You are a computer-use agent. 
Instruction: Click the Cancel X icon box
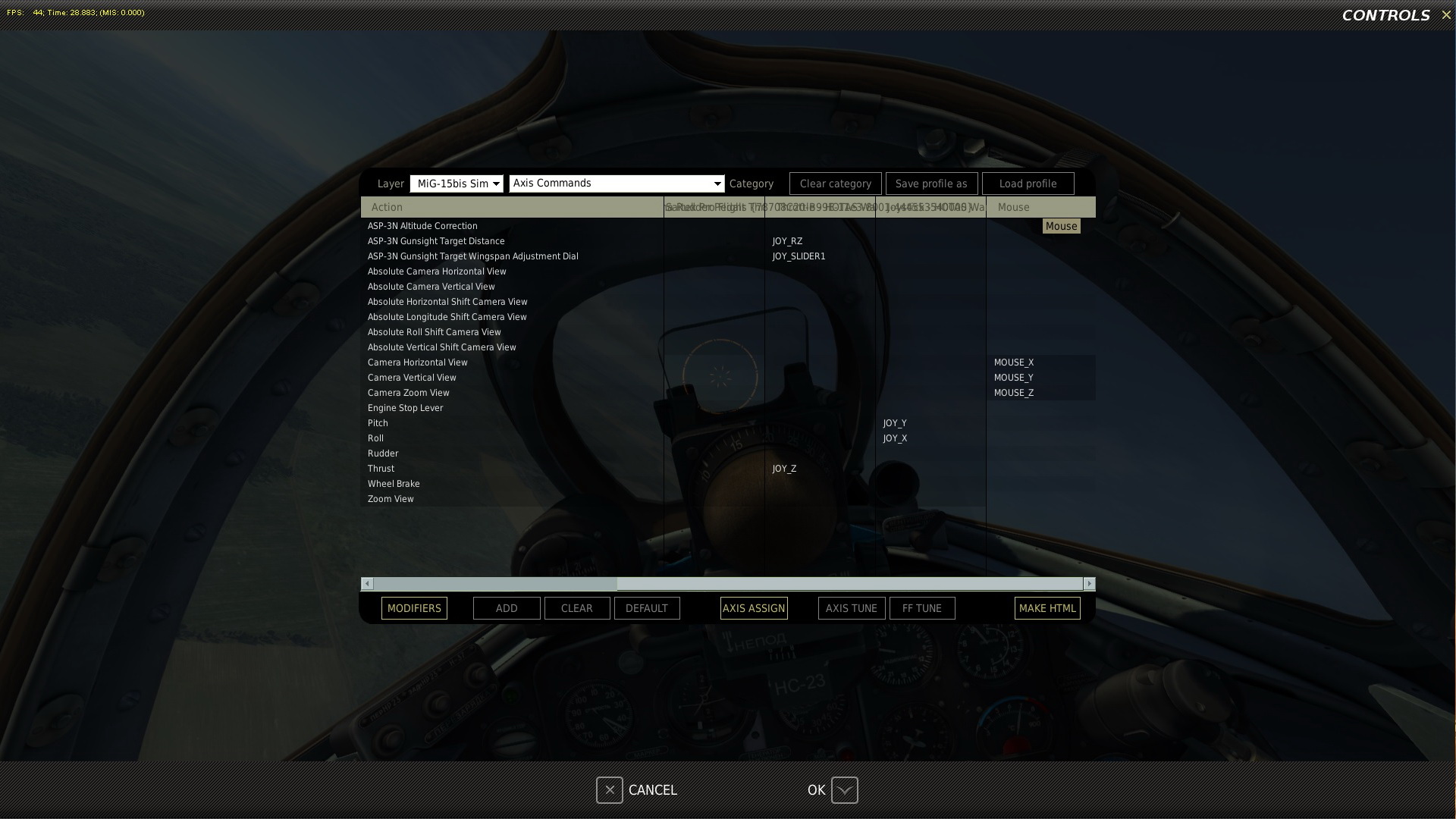(610, 790)
